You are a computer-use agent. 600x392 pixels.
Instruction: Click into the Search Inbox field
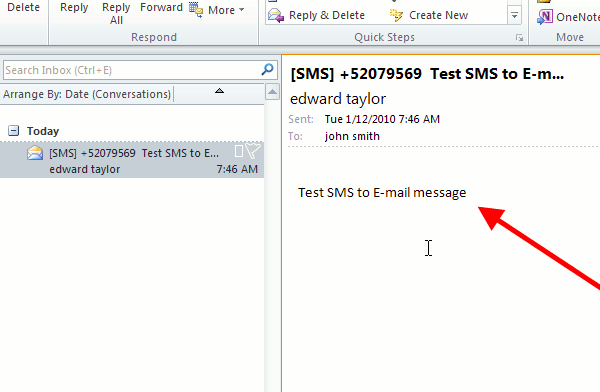click(x=132, y=70)
